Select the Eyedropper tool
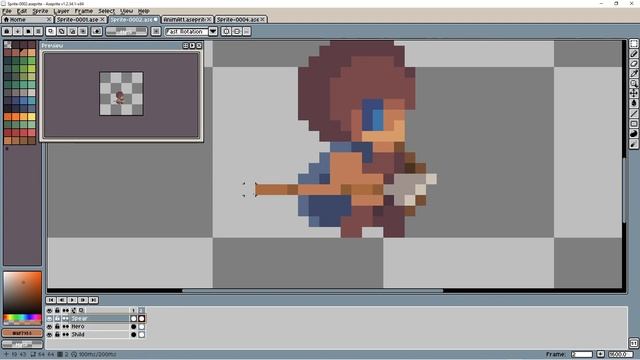This screenshot has width=640, height=360. [x=633, y=73]
